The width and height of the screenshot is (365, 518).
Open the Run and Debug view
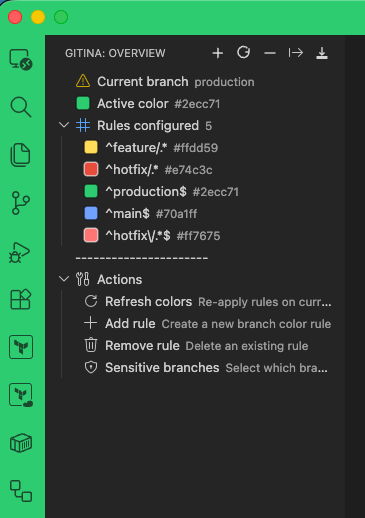click(x=19, y=252)
